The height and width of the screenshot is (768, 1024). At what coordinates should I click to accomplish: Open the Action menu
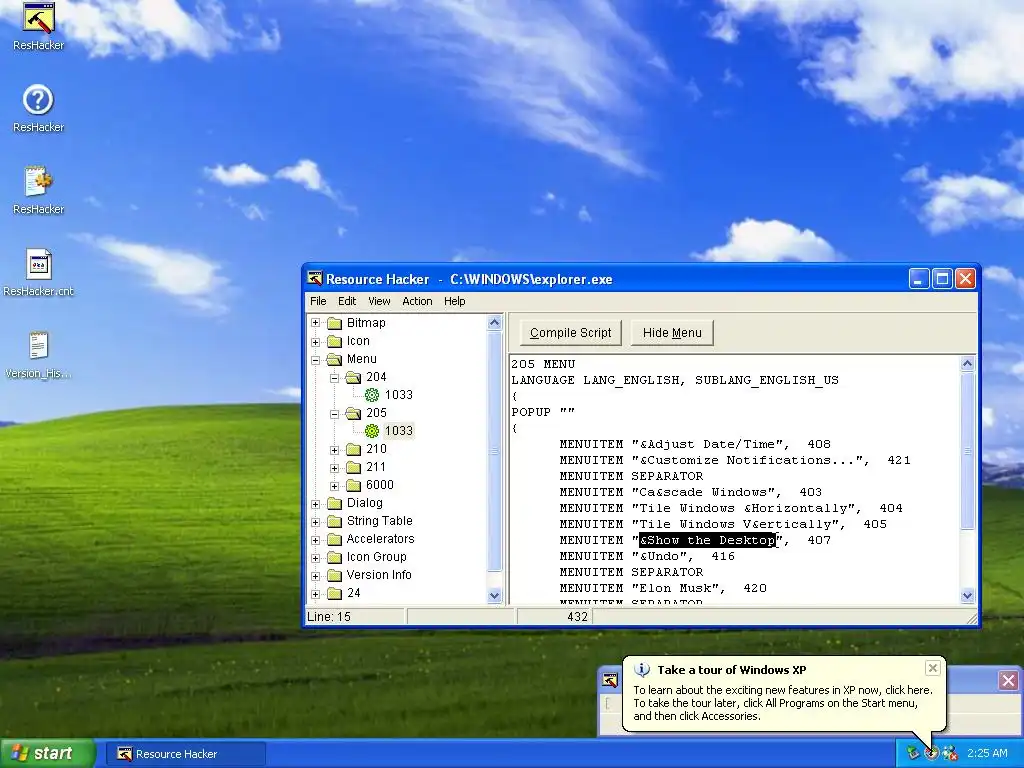pos(417,301)
